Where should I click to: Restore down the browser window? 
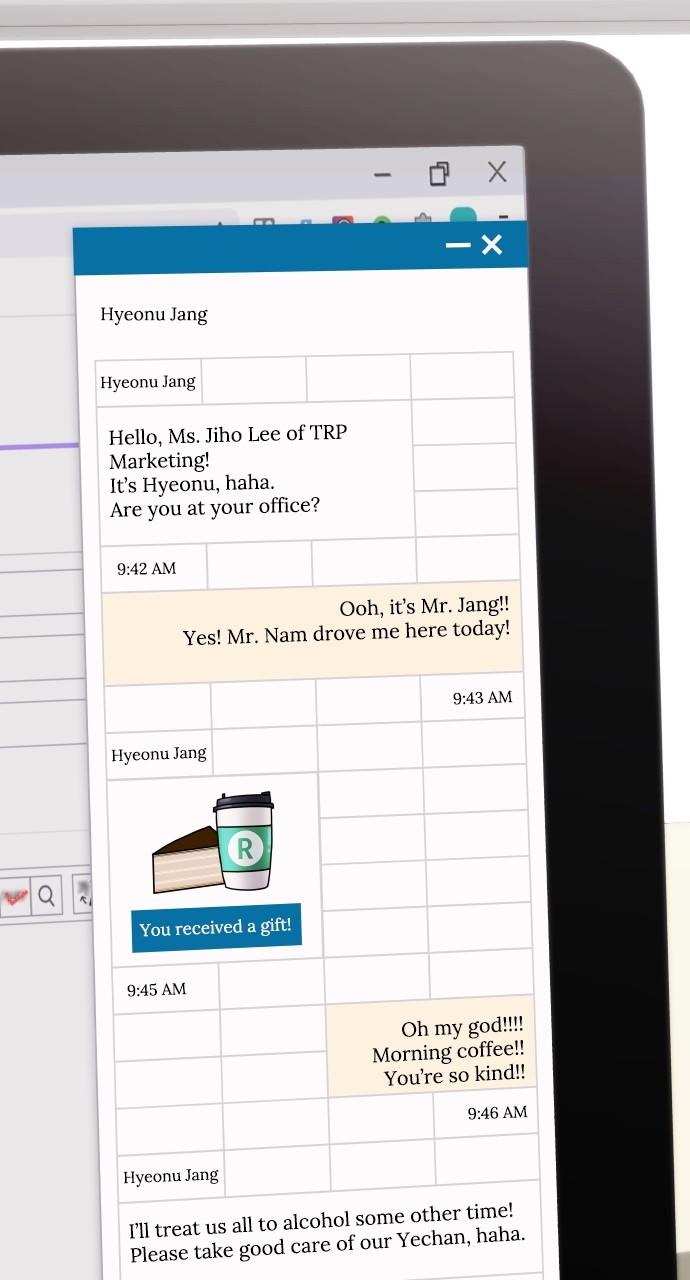point(438,174)
